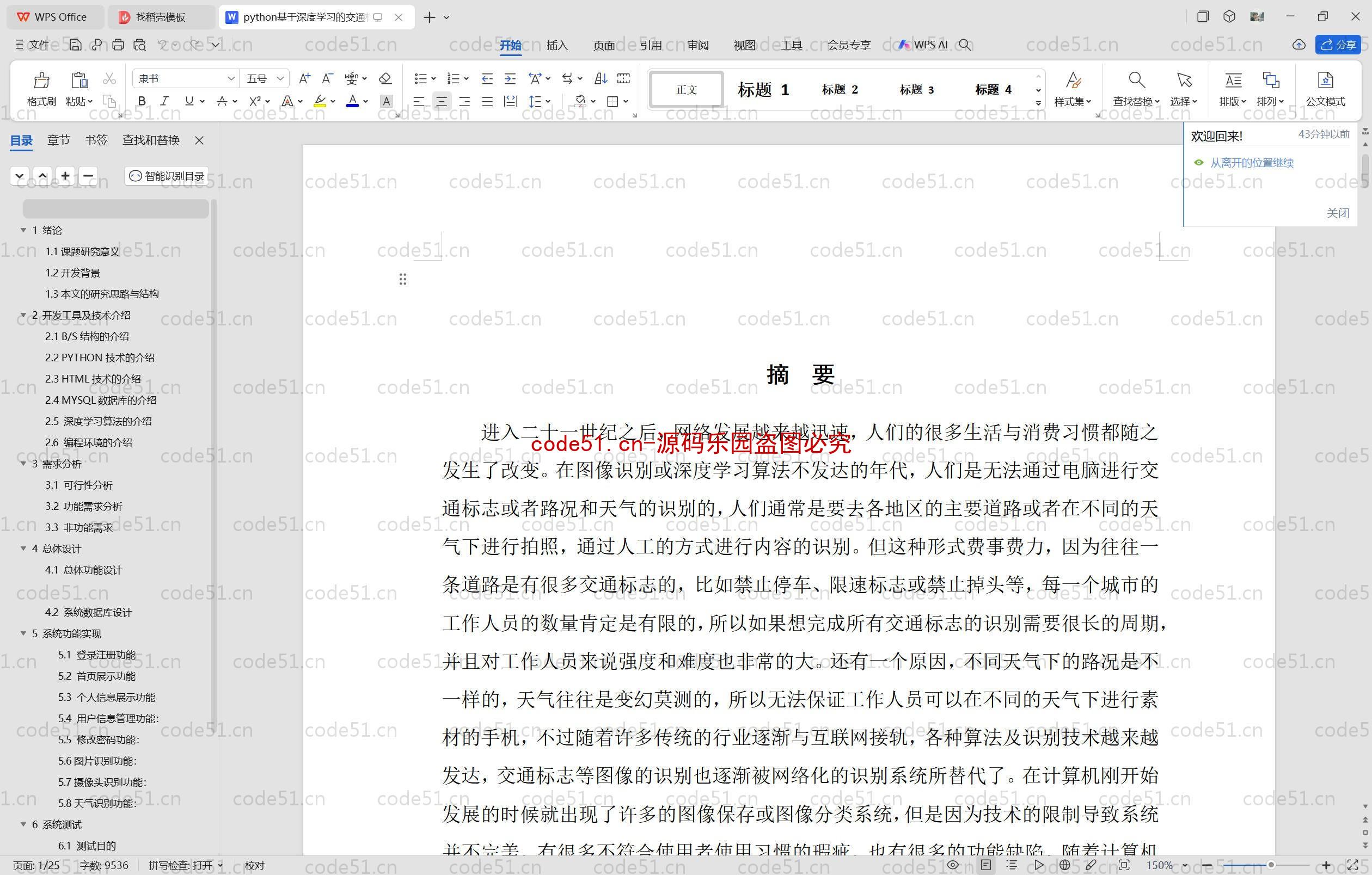
Task: Click the zoom slider handle
Action: 1271,865
